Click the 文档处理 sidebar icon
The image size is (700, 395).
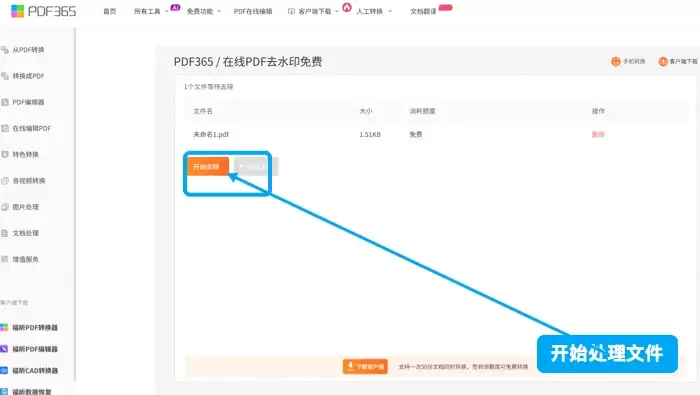[x=5, y=233]
